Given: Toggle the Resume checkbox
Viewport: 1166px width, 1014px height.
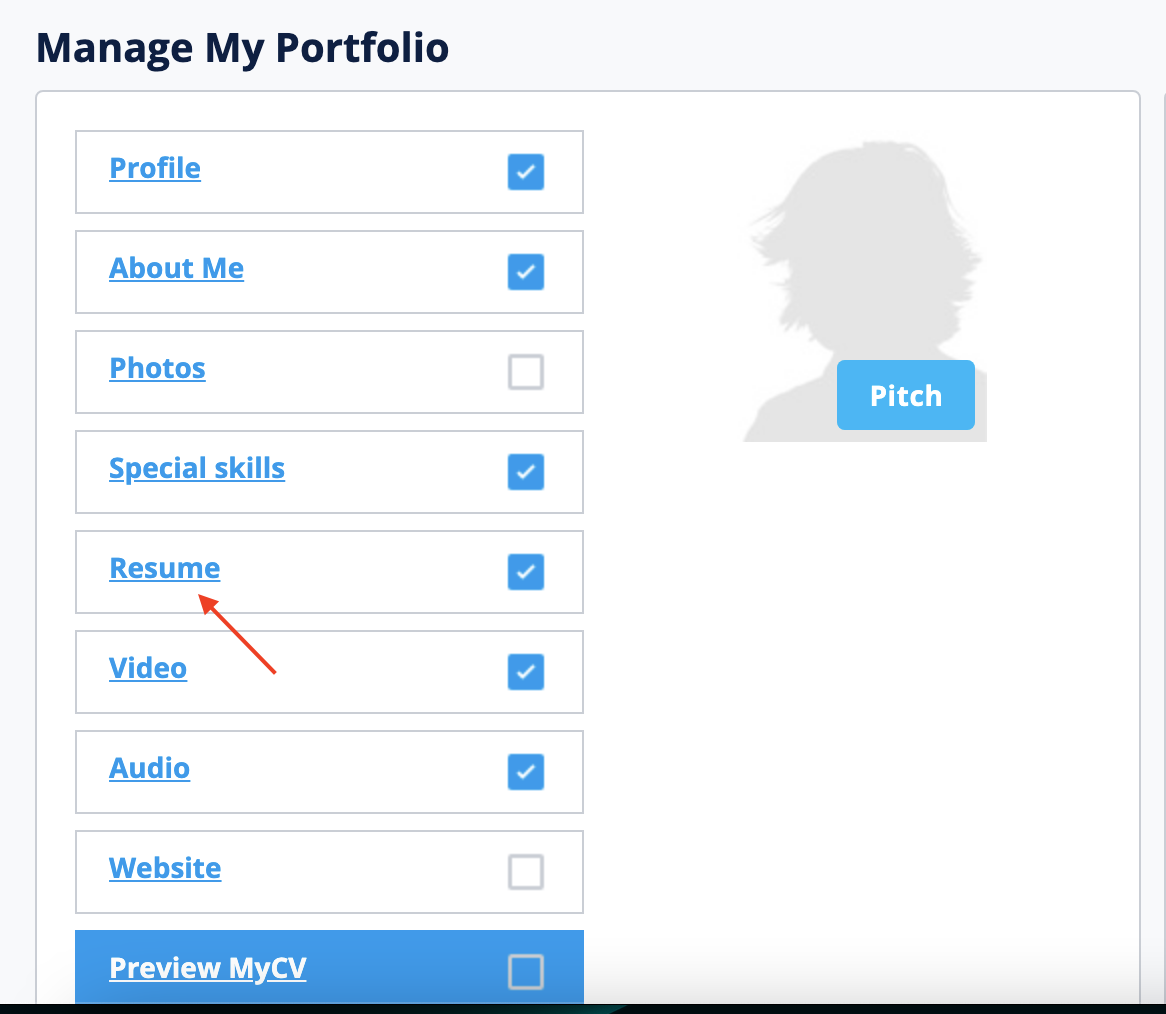Looking at the screenshot, I should pyautogui.click(x=526, y=572).
